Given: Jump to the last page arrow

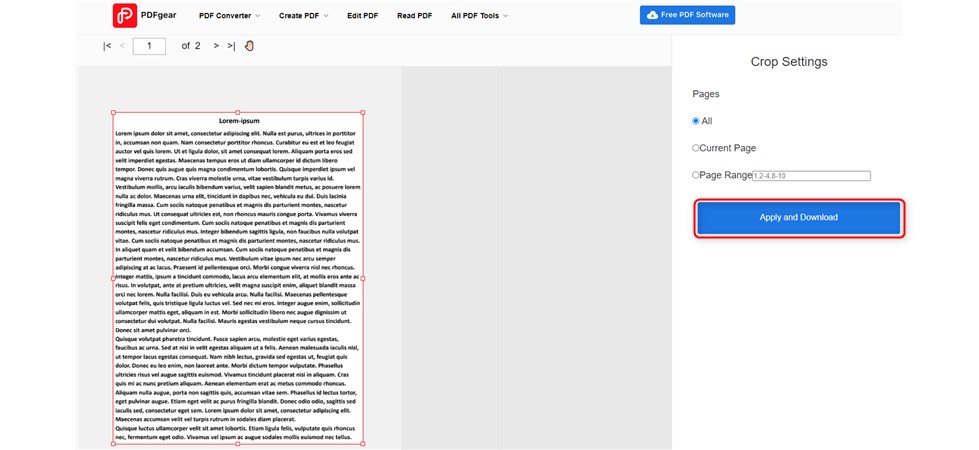Looking at the screenshot, I should [232, 46].
